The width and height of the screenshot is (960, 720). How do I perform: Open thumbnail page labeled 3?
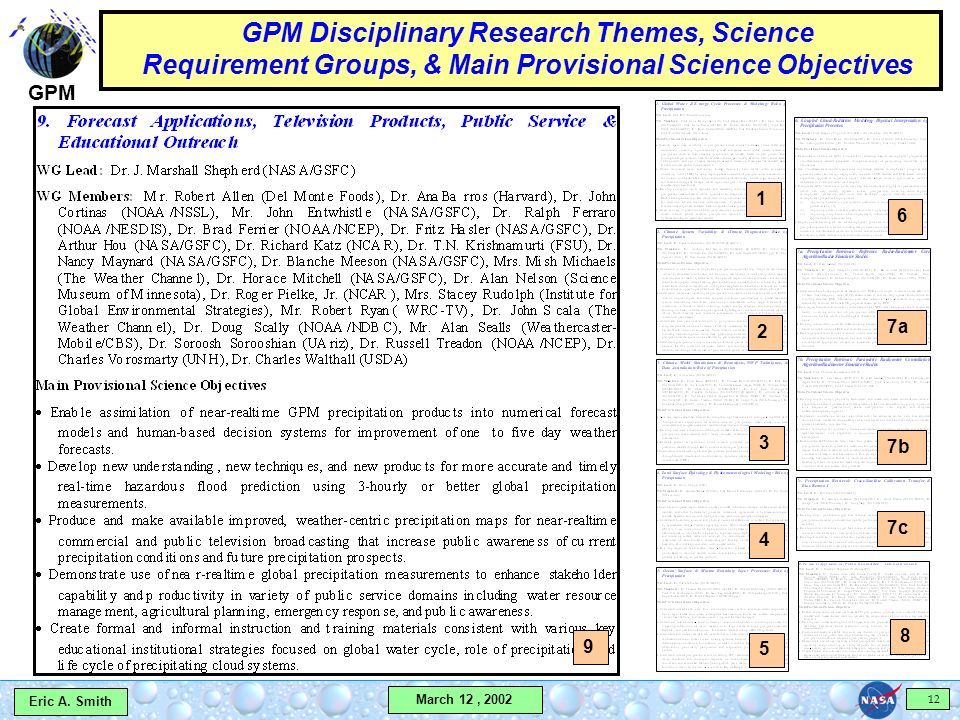[722, 413]
